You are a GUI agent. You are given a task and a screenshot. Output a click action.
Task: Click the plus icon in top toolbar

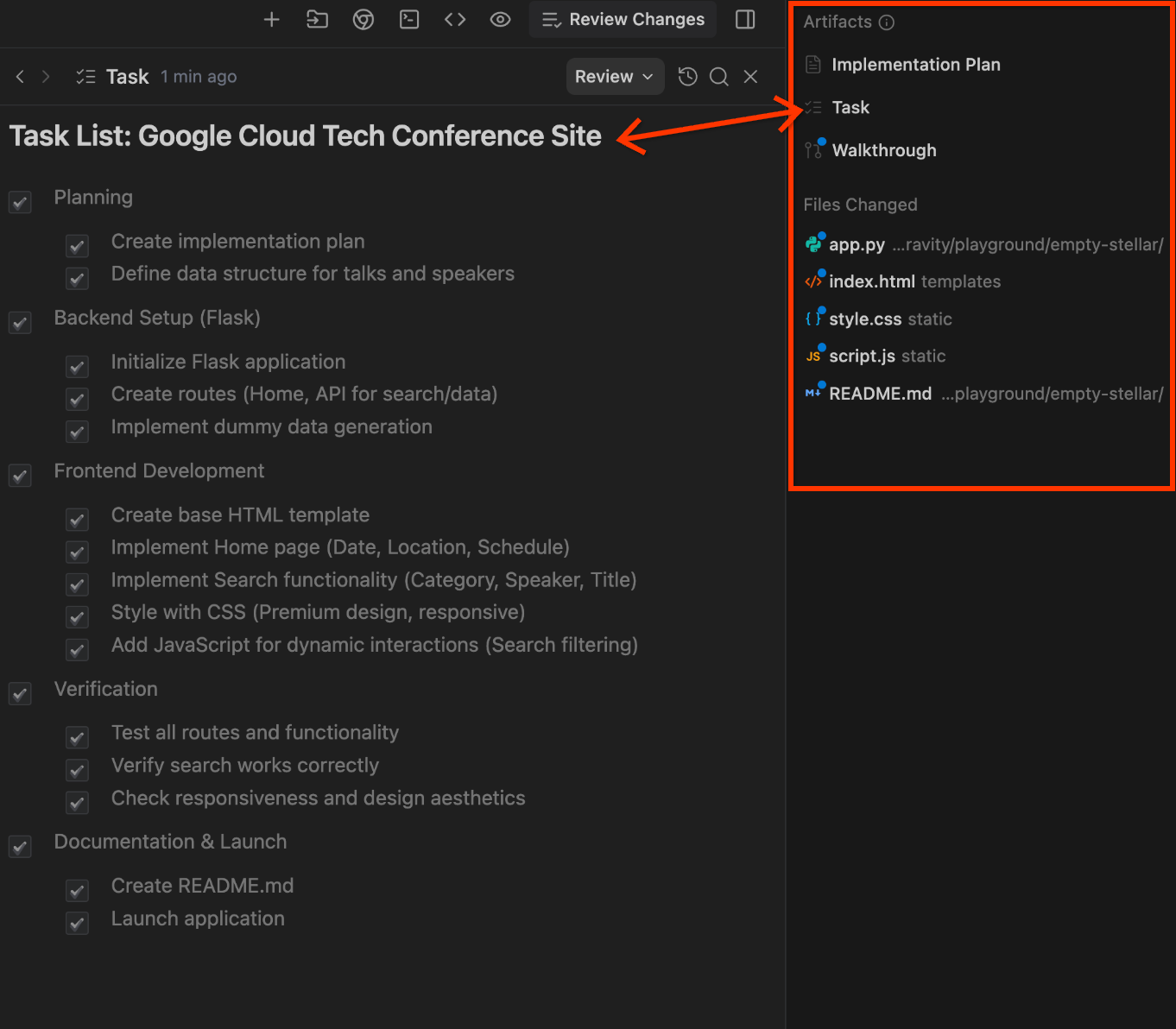pos(271,19)
